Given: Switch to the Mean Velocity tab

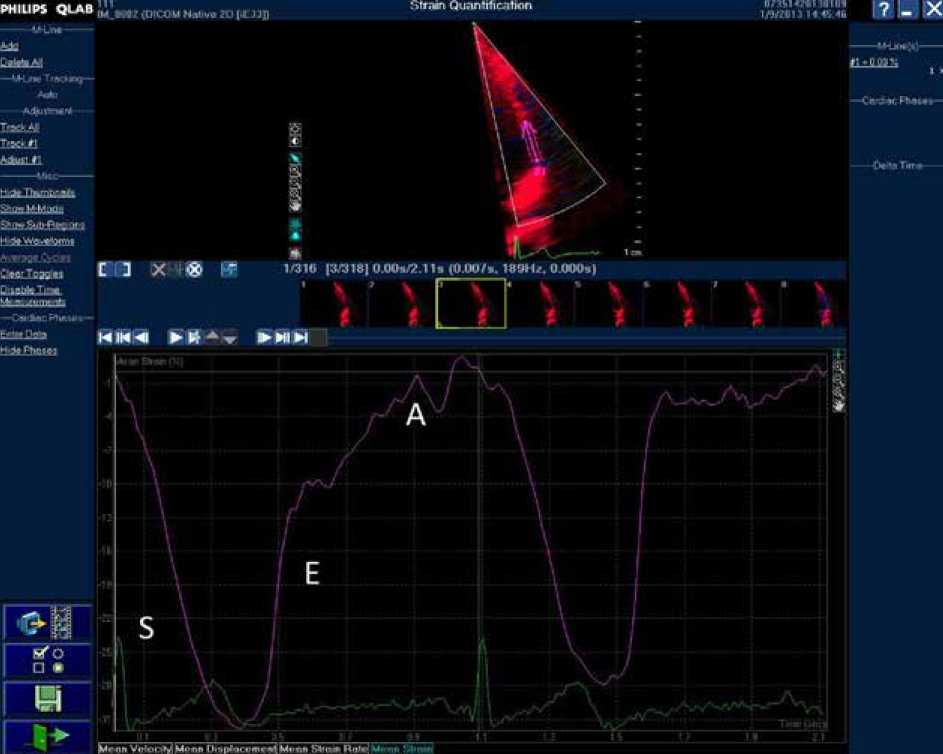Looking at the screenshot, I should click(135, 748).
